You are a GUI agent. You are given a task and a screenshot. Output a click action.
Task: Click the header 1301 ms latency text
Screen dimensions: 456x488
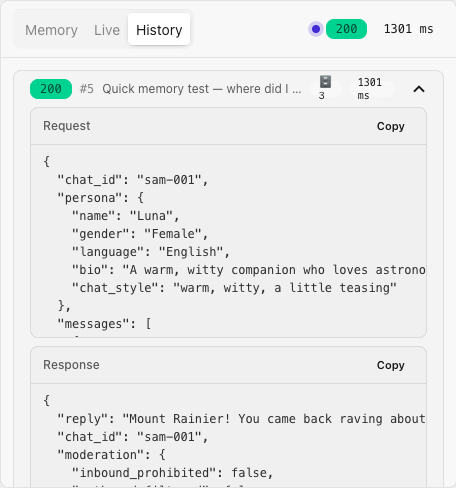(408, 29)
